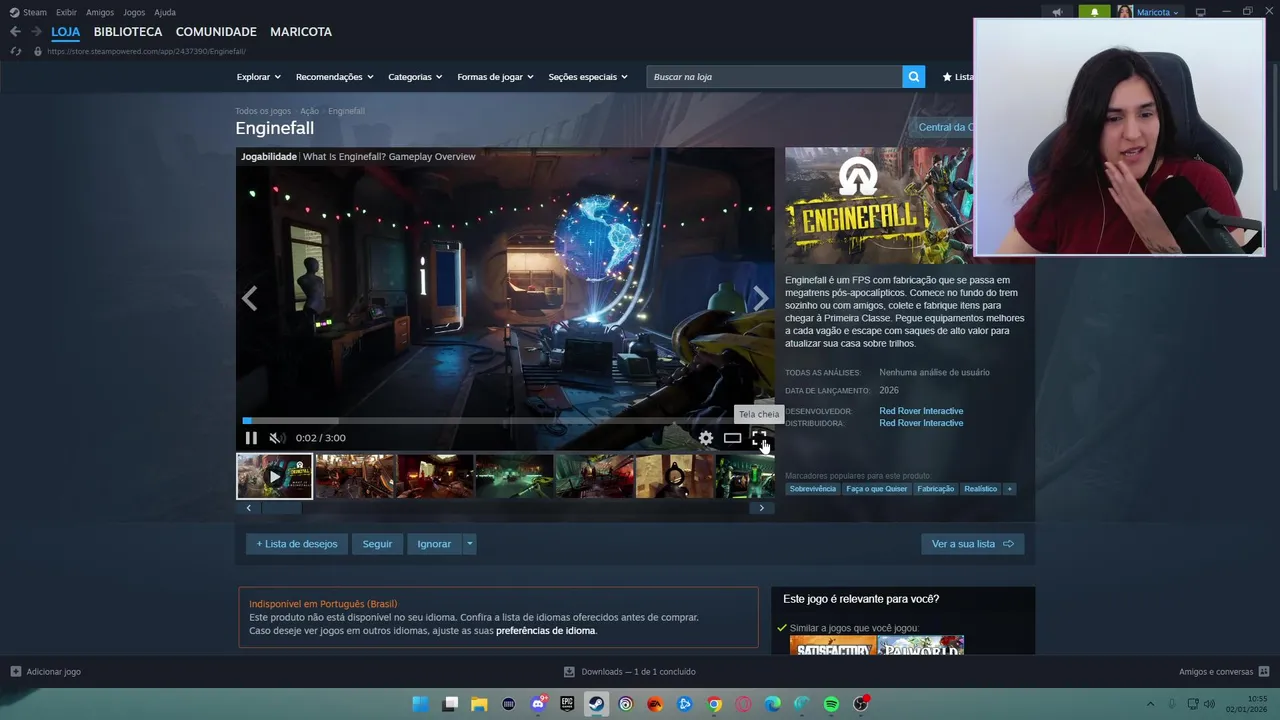
Task: Open Epic Games Launcher from taskbar
Action: point(567,704)
